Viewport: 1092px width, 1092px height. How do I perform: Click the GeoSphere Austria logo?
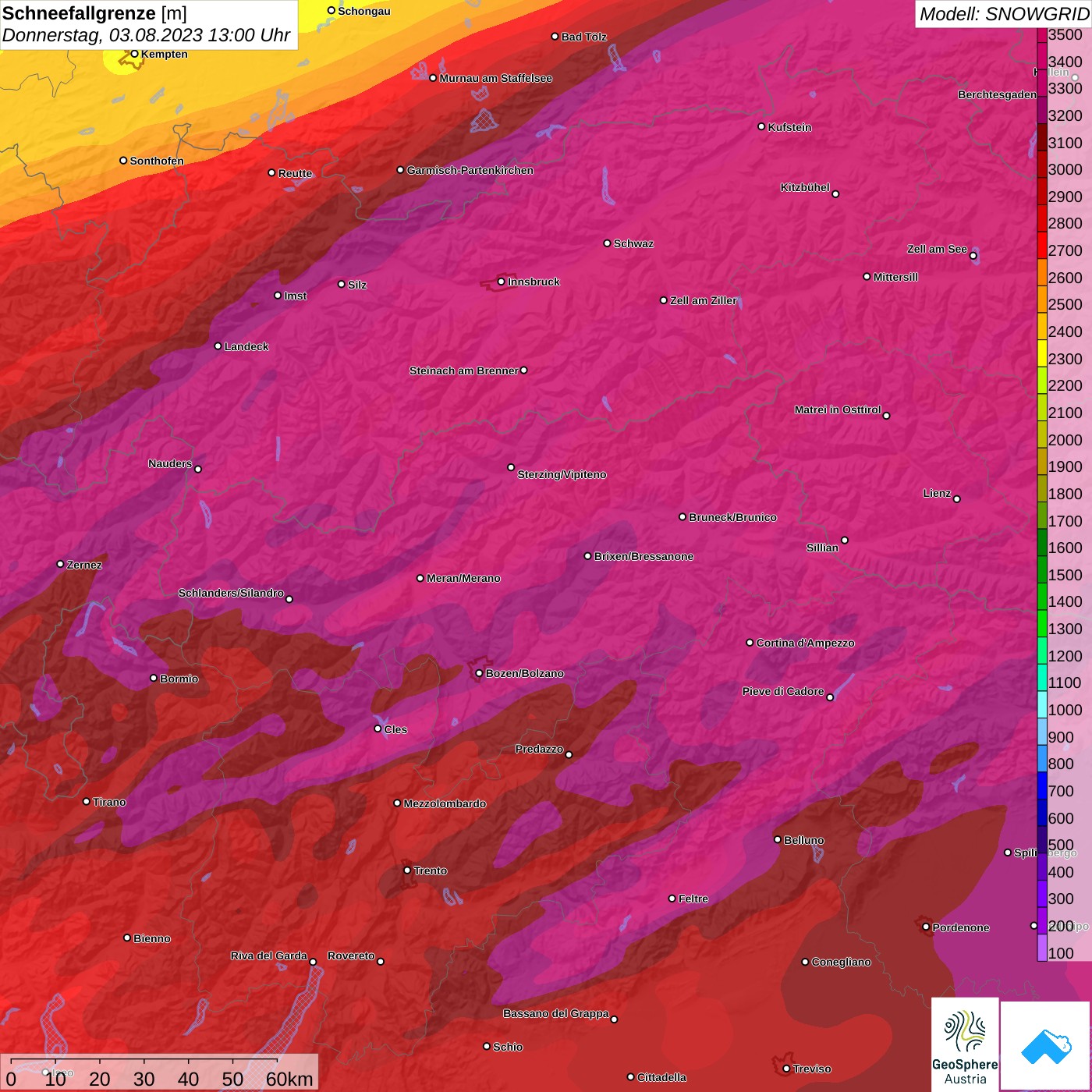tap(965, 1044)
